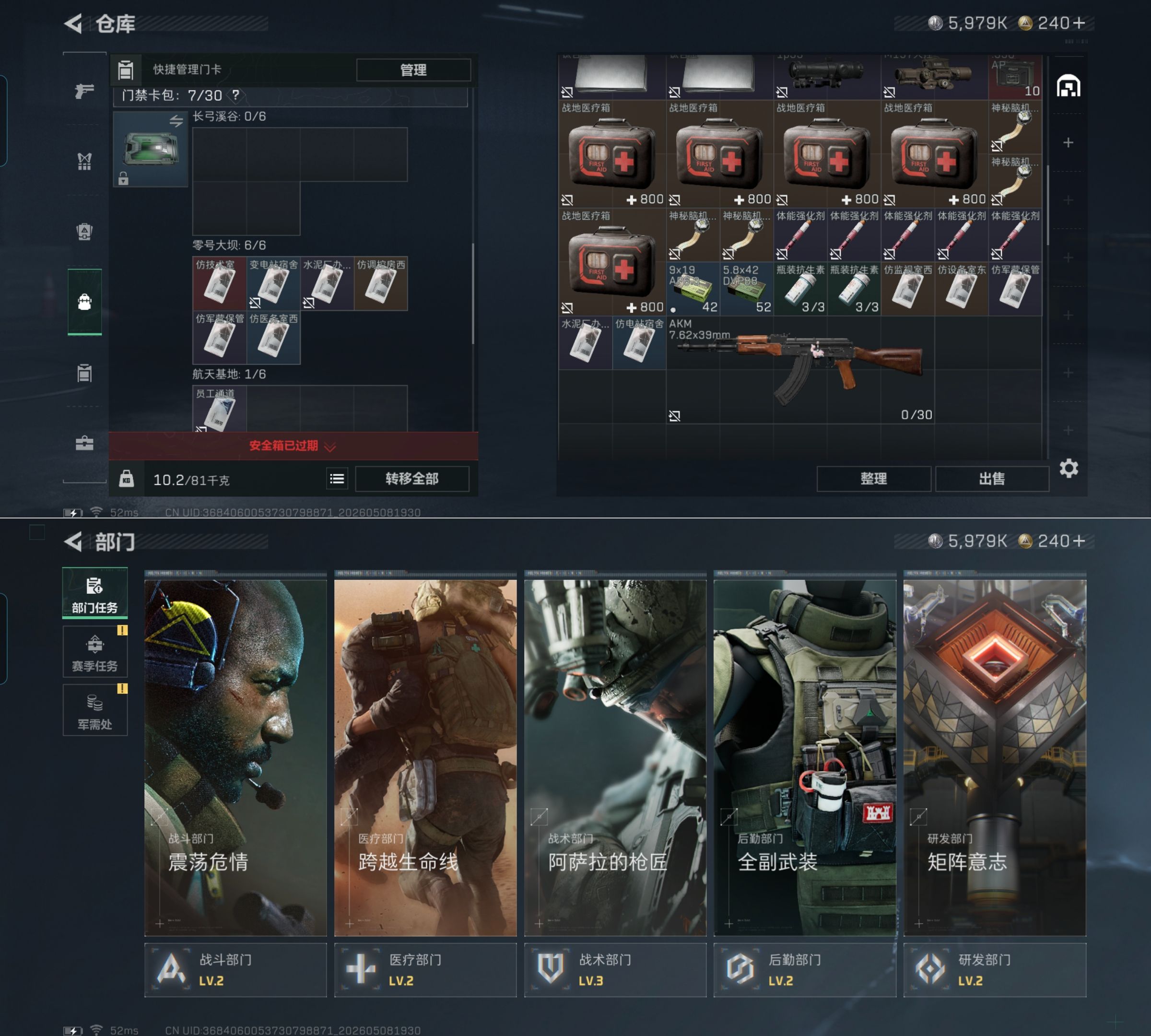This screenshot has height=1036, width=1151.
Task: Open the warehouse home icon above the plus signs
Action: [x=1069, y=86]
